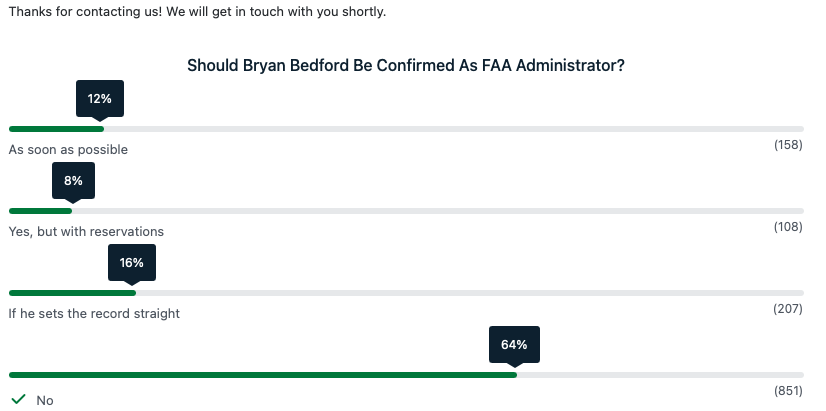The width and height of the screenshot is (826, 411).
Task: Click the poll title about Bryan Bedford
Action: click(x=406, y=66)
